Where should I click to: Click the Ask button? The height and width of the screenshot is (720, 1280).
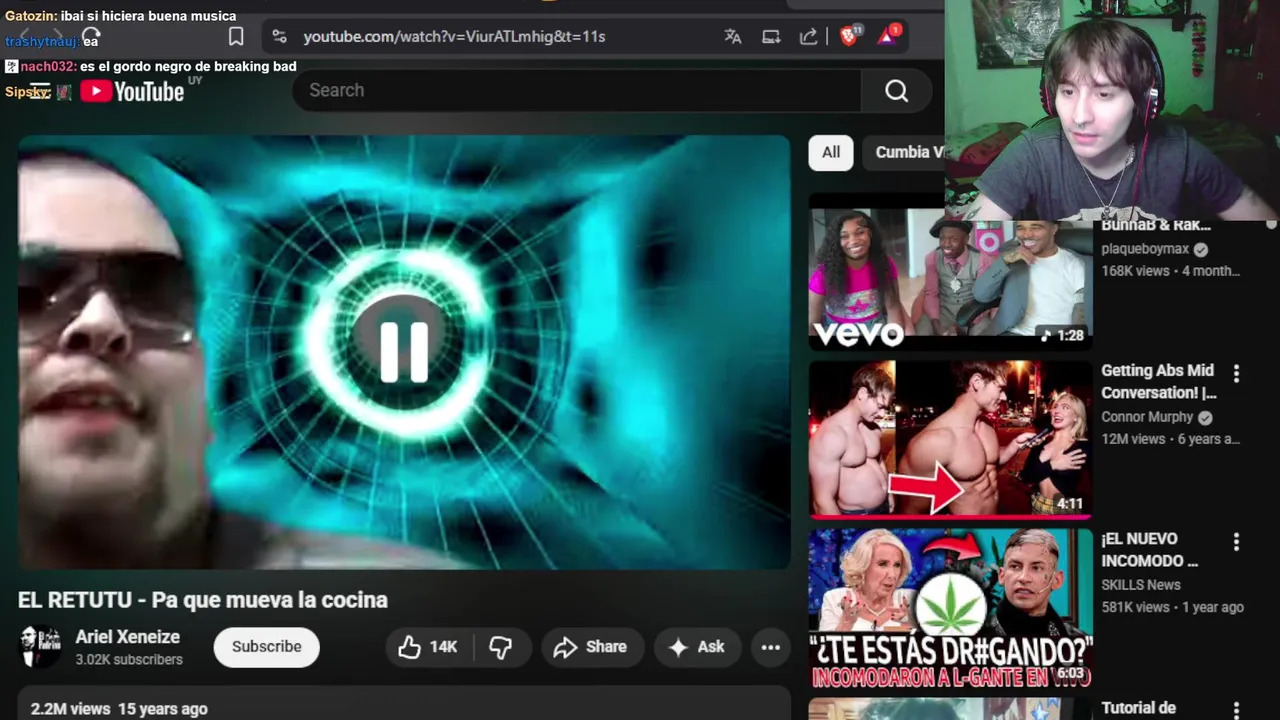697,647
